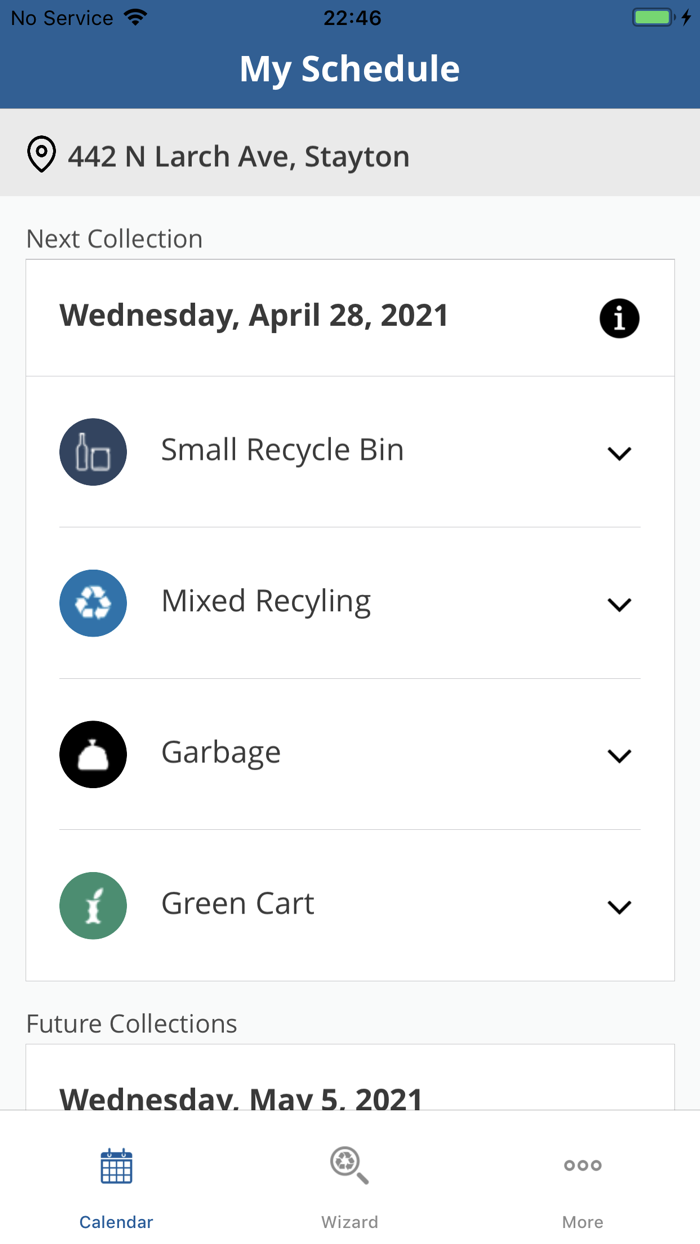
Task: Select the Green Cart icon
Action: tap(93, 905)
